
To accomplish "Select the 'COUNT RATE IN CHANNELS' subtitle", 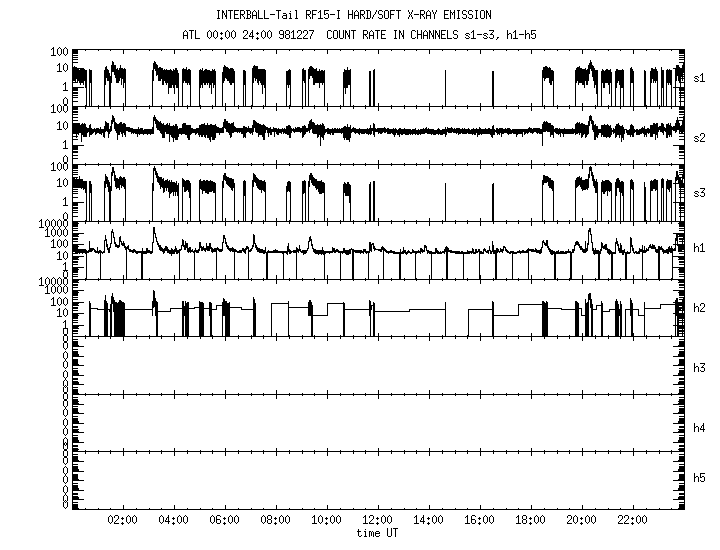I will [x=399, y=32].
